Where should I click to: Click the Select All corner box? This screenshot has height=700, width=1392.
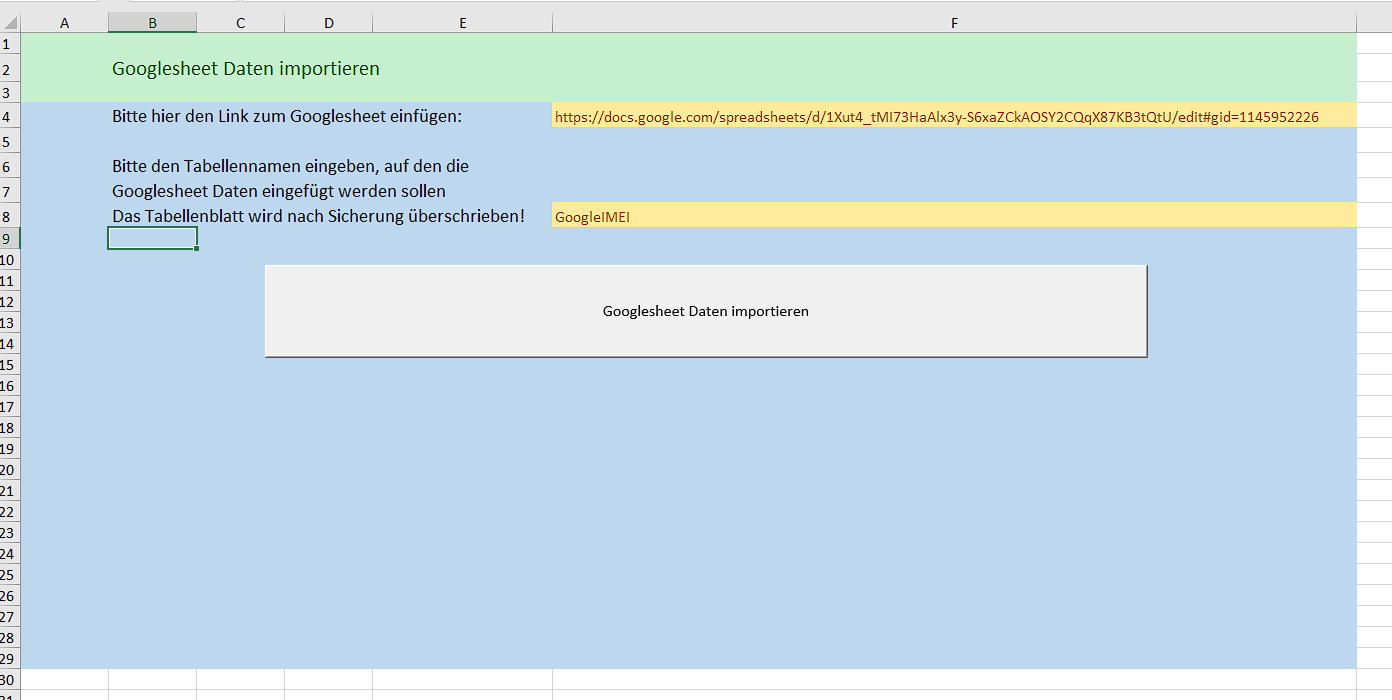10,23
